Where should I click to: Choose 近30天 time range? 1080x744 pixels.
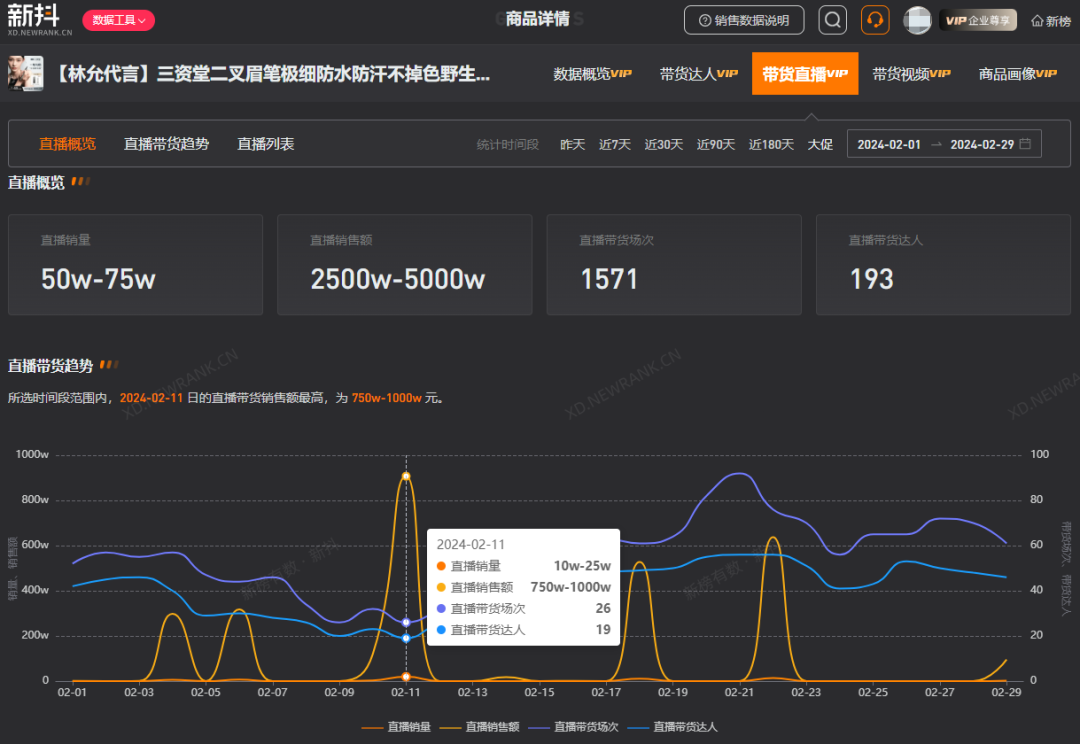pyautogui.click(x=663, y=145)
